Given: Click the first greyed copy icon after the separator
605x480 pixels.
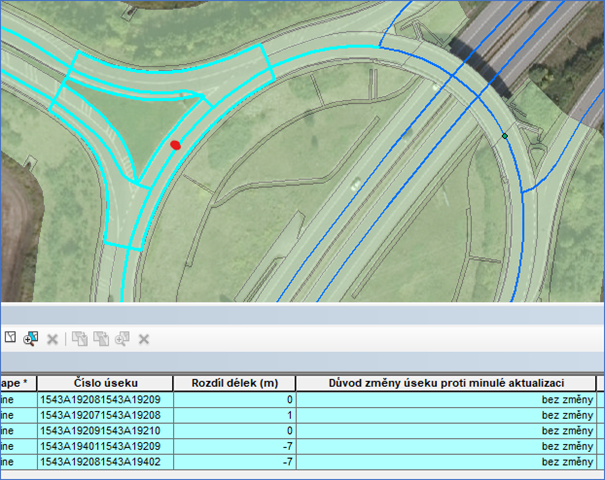Looking at the screenshot, I should (x=81, y=339).
